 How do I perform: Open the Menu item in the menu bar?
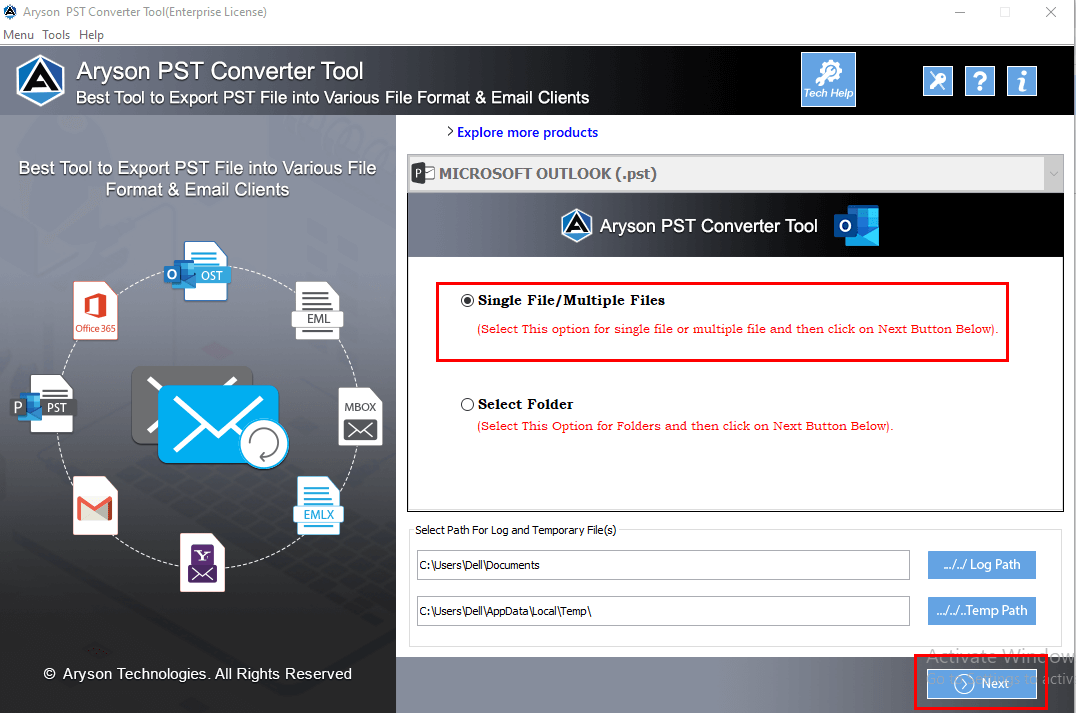[18, 34]
